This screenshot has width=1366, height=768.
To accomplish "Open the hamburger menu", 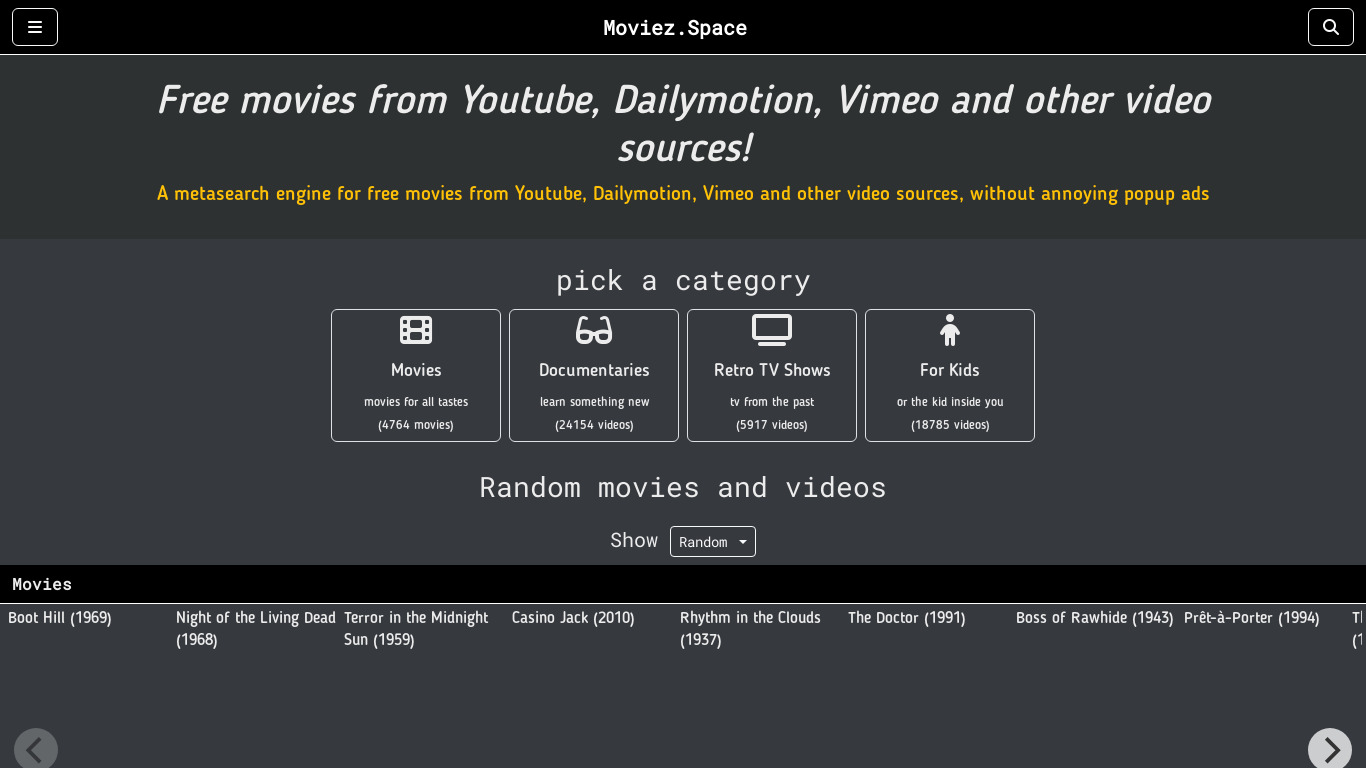I will coord(35,27).
